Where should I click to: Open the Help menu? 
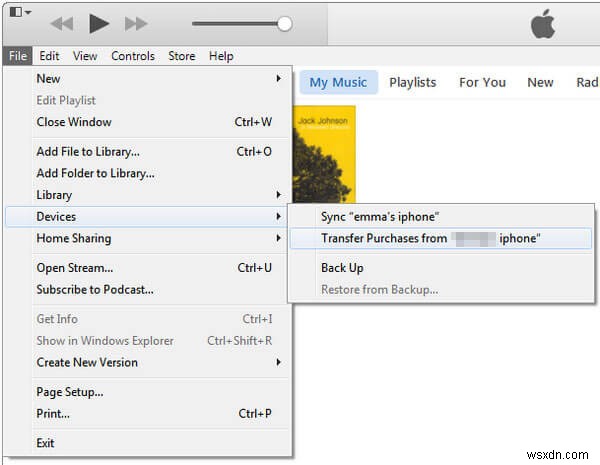coord(221,56)
